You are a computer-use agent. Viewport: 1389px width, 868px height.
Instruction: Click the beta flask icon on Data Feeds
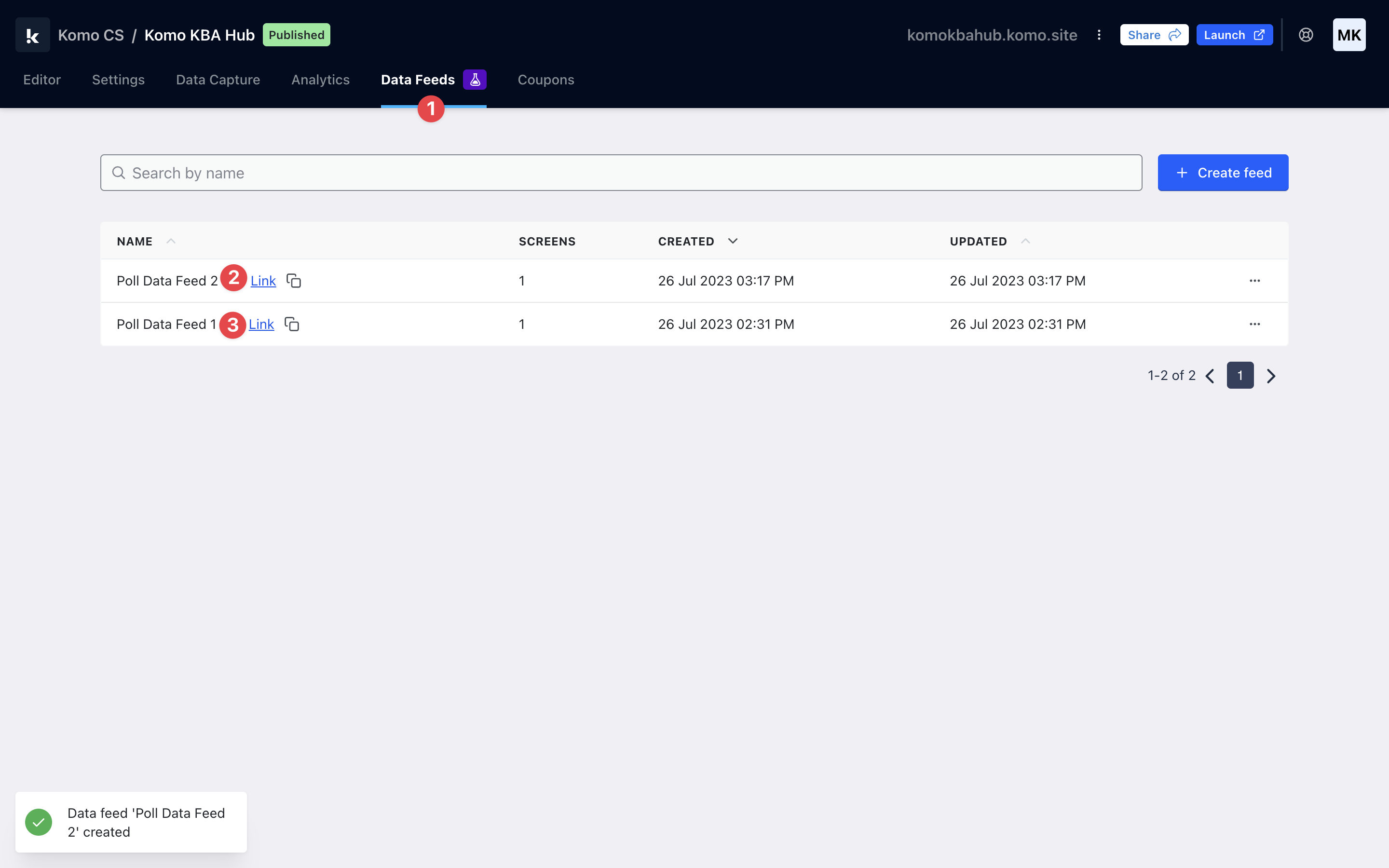click(x=475, y=80)
